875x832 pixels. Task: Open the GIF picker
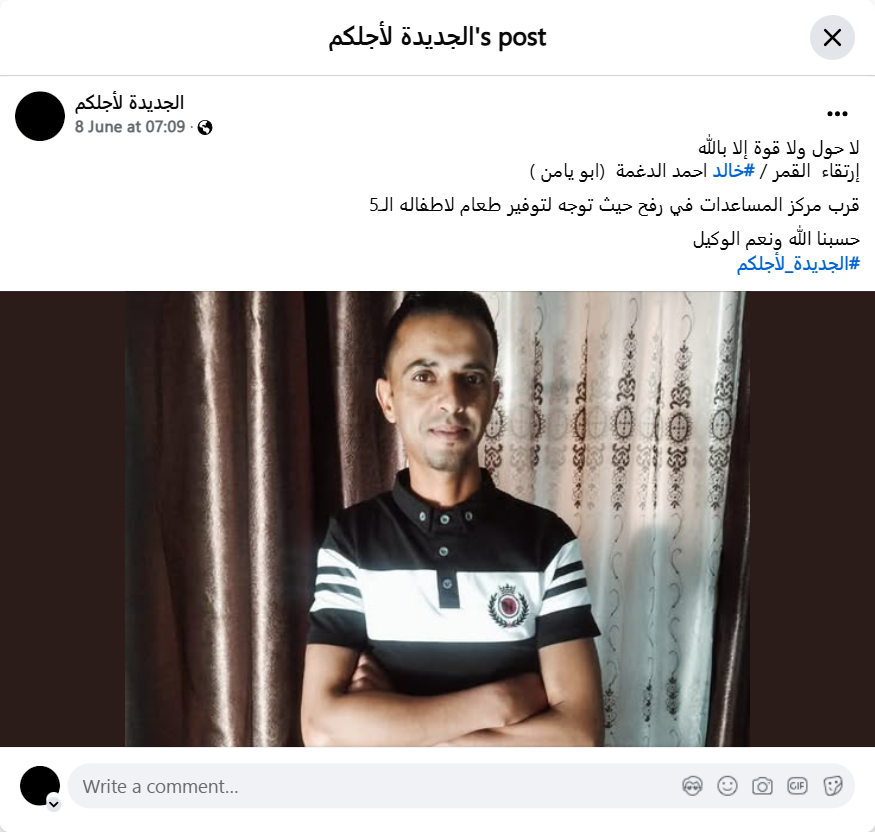point(797,786)
